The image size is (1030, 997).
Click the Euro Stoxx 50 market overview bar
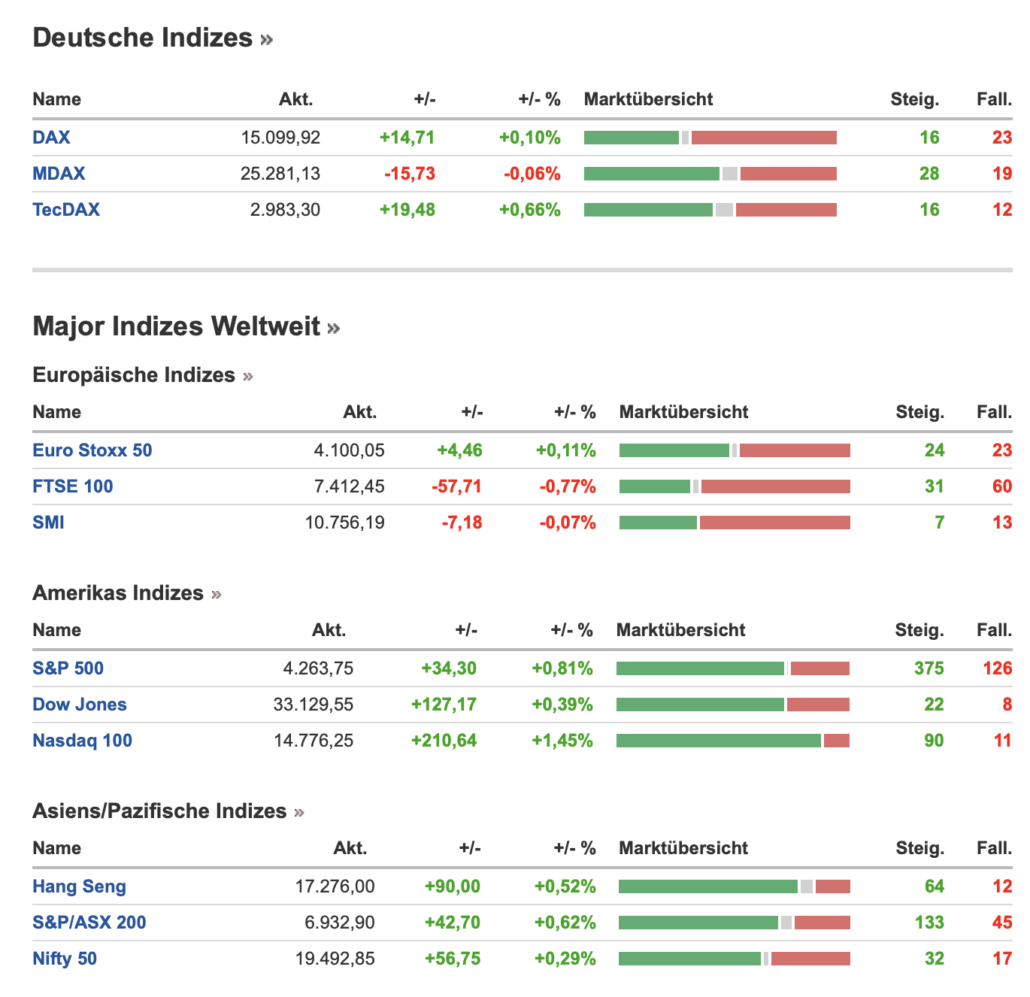[734, 450]
